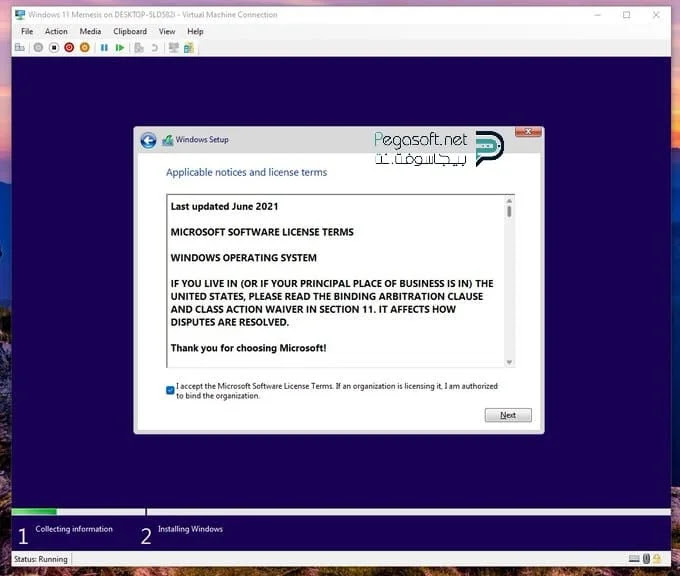Viewport: 680px width, 576px height.
Task: Send Ctrl+Alt+Delete using the toolbar icon
Action: tap(20, 48)
